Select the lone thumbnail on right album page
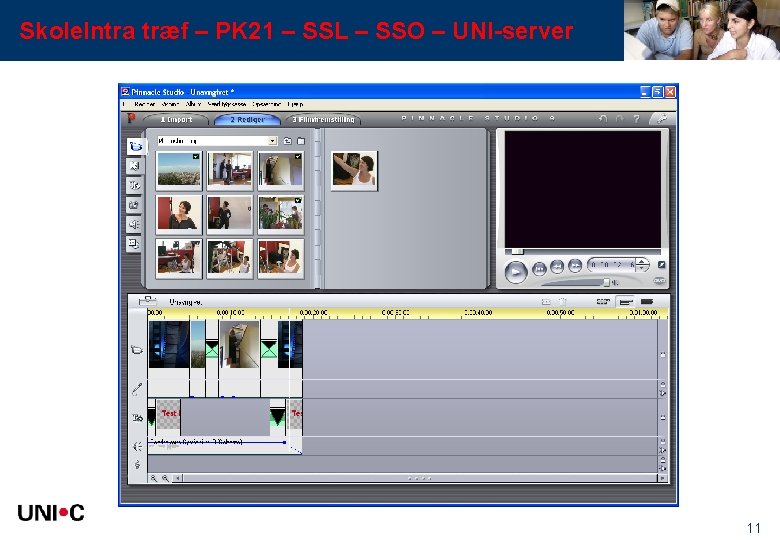Viewport: 780px width, 540px height. [354, 170]
